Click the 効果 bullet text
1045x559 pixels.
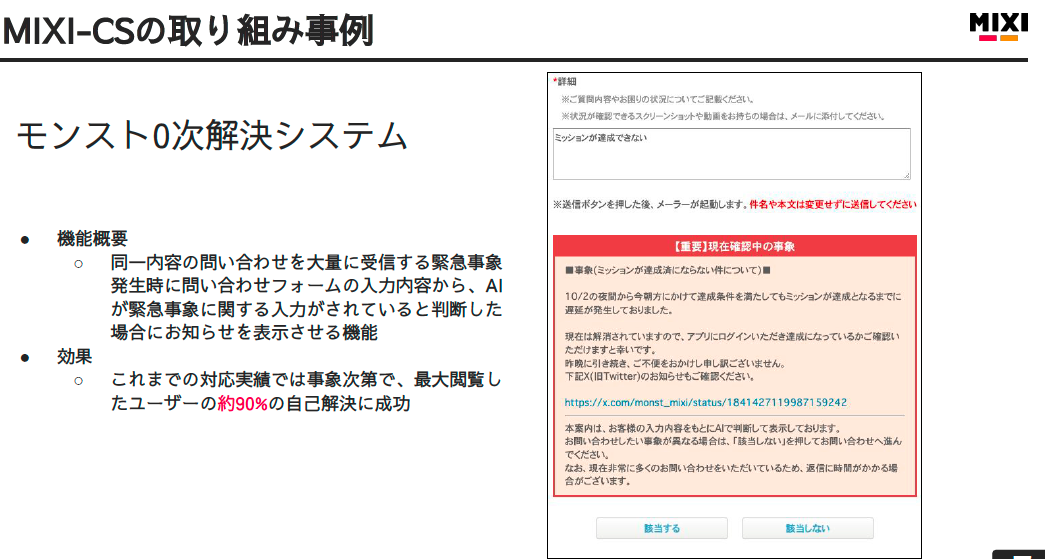[x=75, y=357]
